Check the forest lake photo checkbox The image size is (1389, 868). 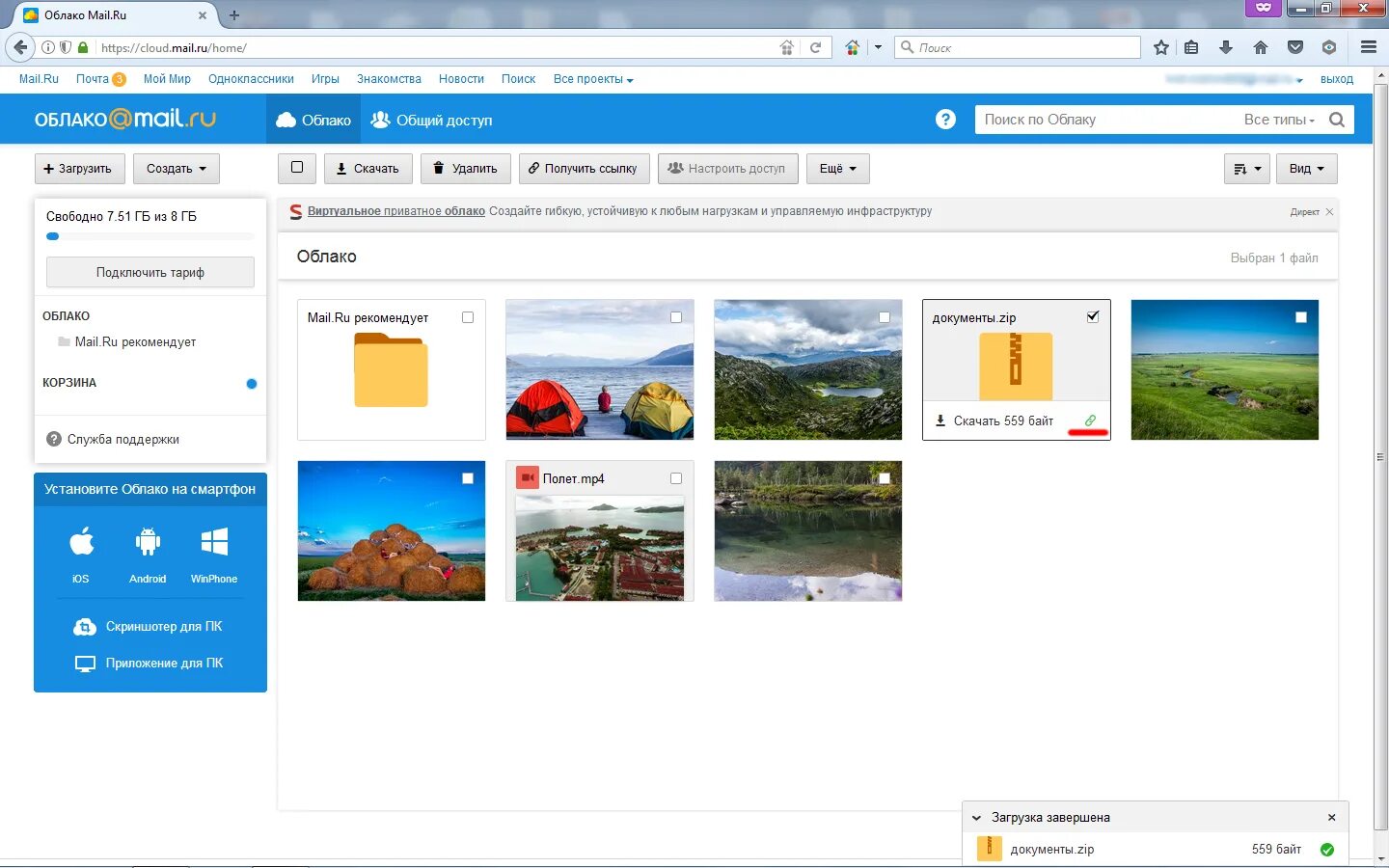click(x=885, y=478)
